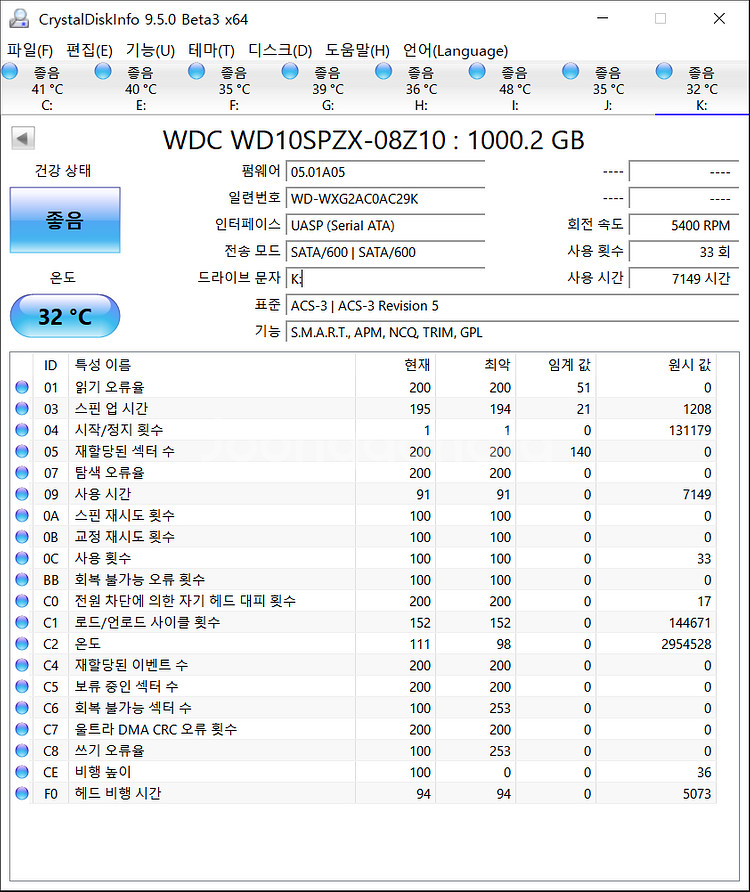Click the 좋음 health status button
Image resolution: width=750 pixels, height=892 pixels.
click(65, 220)
